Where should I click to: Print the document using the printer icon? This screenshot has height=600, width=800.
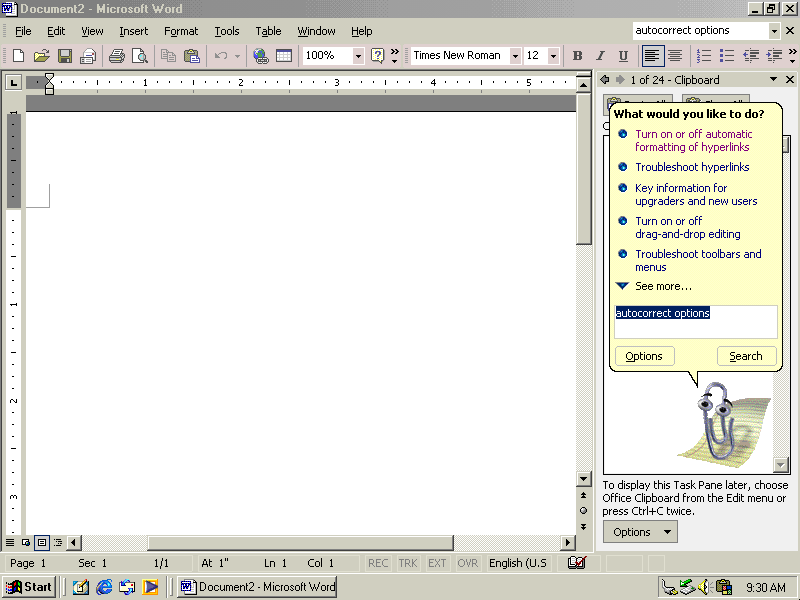117,56
